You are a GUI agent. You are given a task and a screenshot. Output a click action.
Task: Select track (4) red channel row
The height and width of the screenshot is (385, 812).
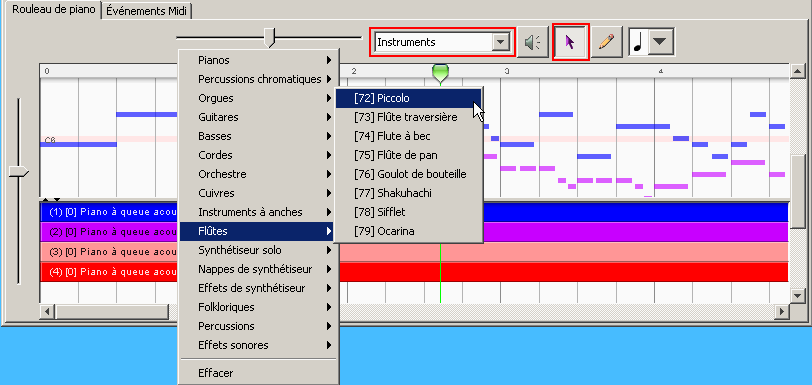click(x=414, y=272)
